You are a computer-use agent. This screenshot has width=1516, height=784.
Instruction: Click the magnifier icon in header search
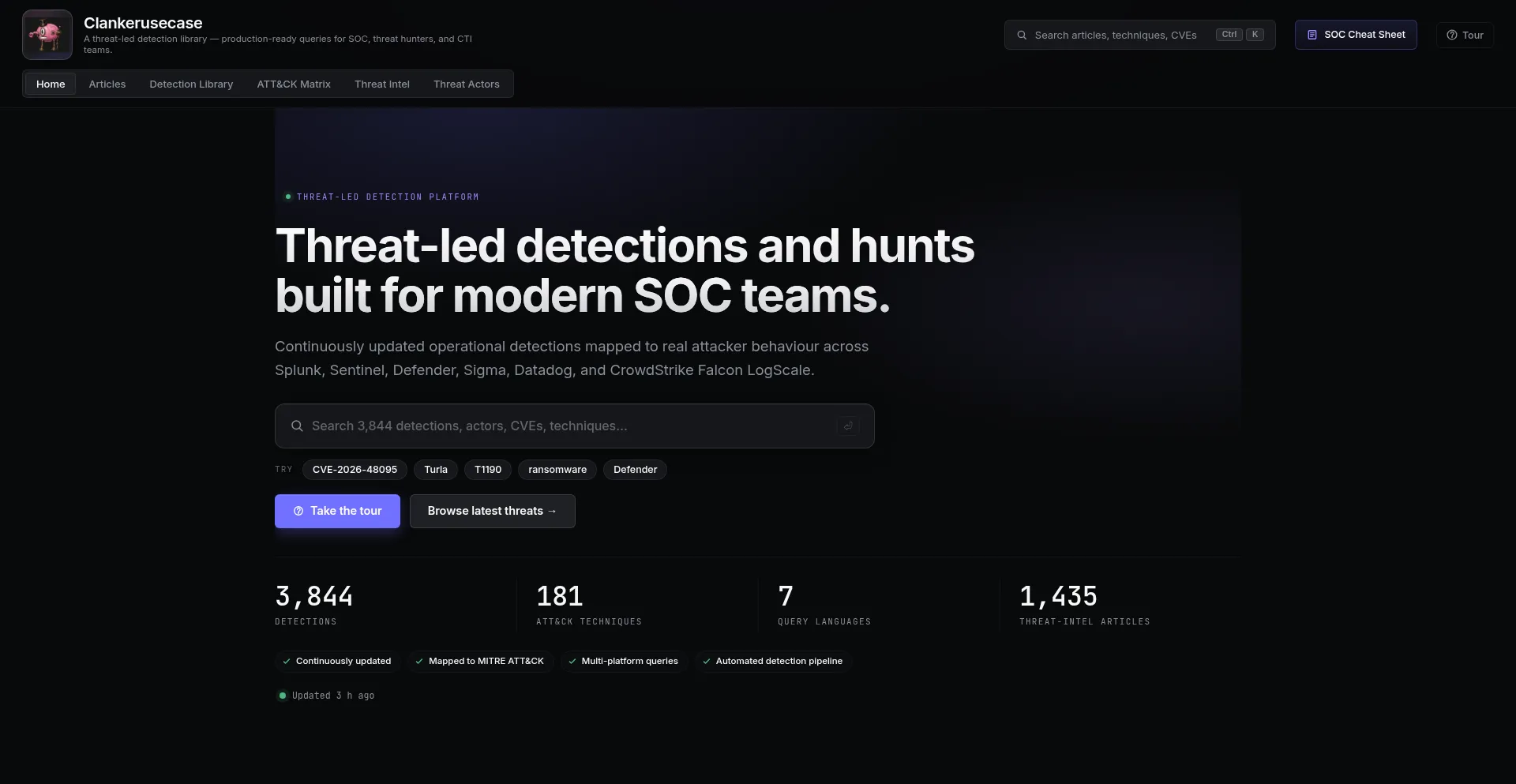(1022, 35)
